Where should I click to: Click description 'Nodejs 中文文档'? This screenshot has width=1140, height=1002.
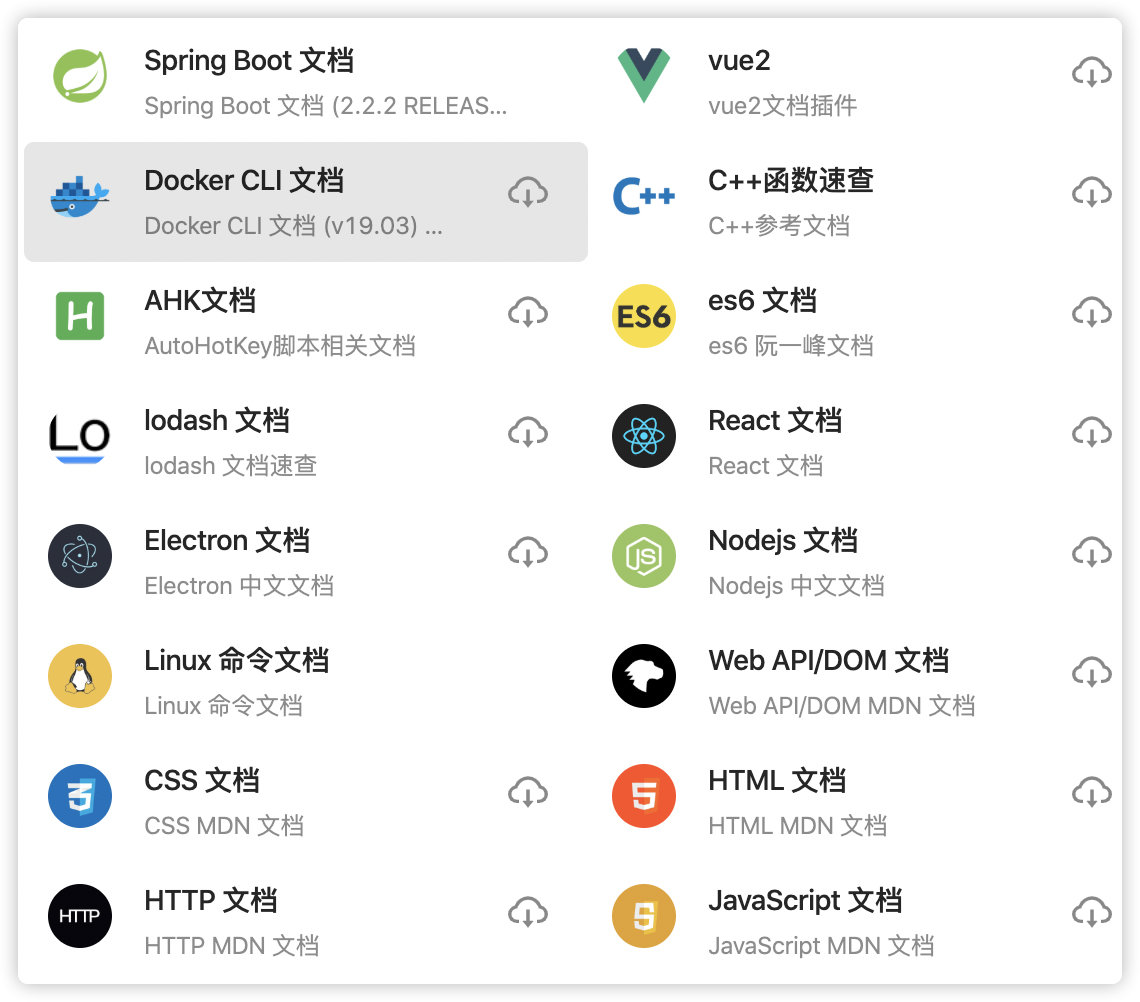coord(796,585)
